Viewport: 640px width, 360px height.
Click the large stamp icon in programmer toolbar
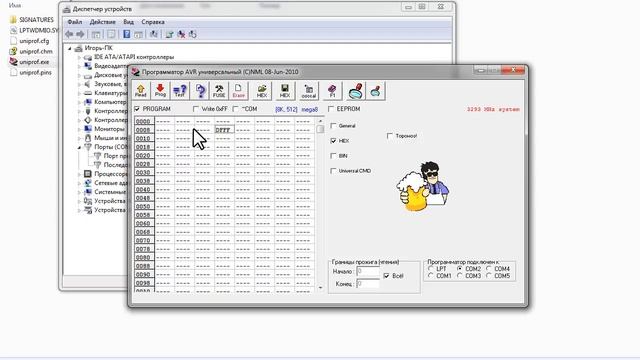click(x=356, y=91)
